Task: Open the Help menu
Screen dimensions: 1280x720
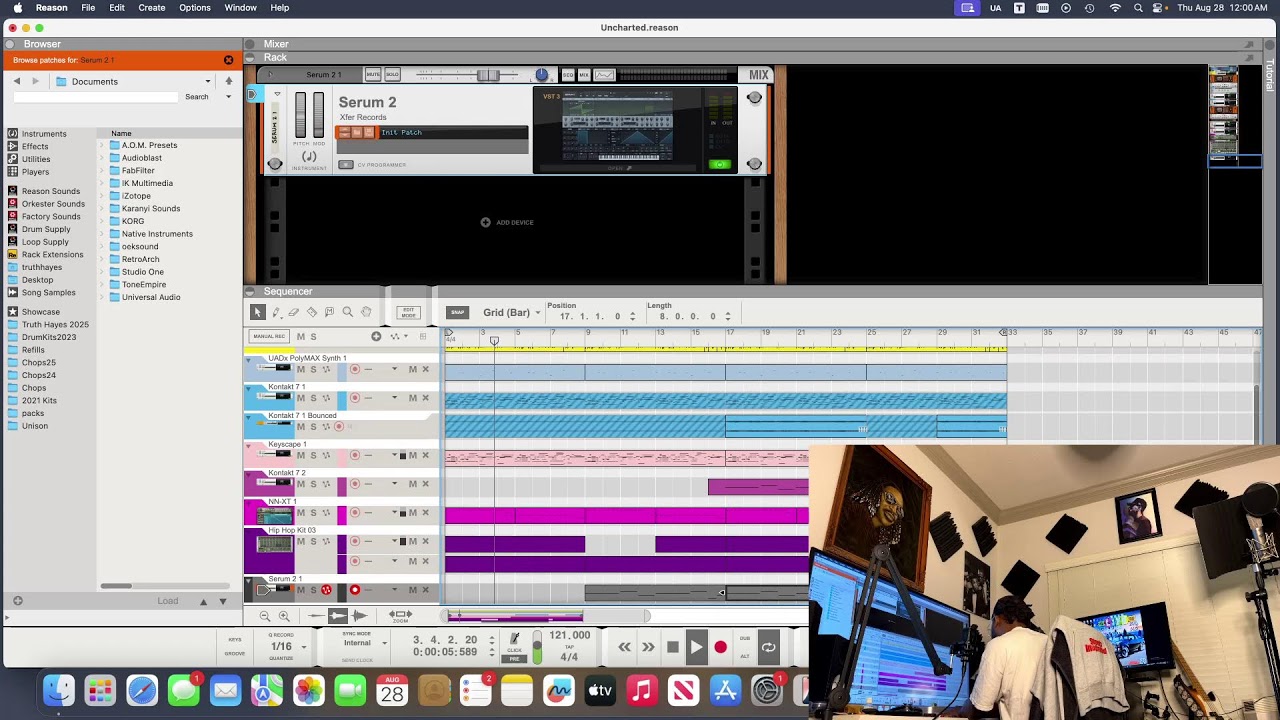Action: pyautogui.click(x=280, y=8)
